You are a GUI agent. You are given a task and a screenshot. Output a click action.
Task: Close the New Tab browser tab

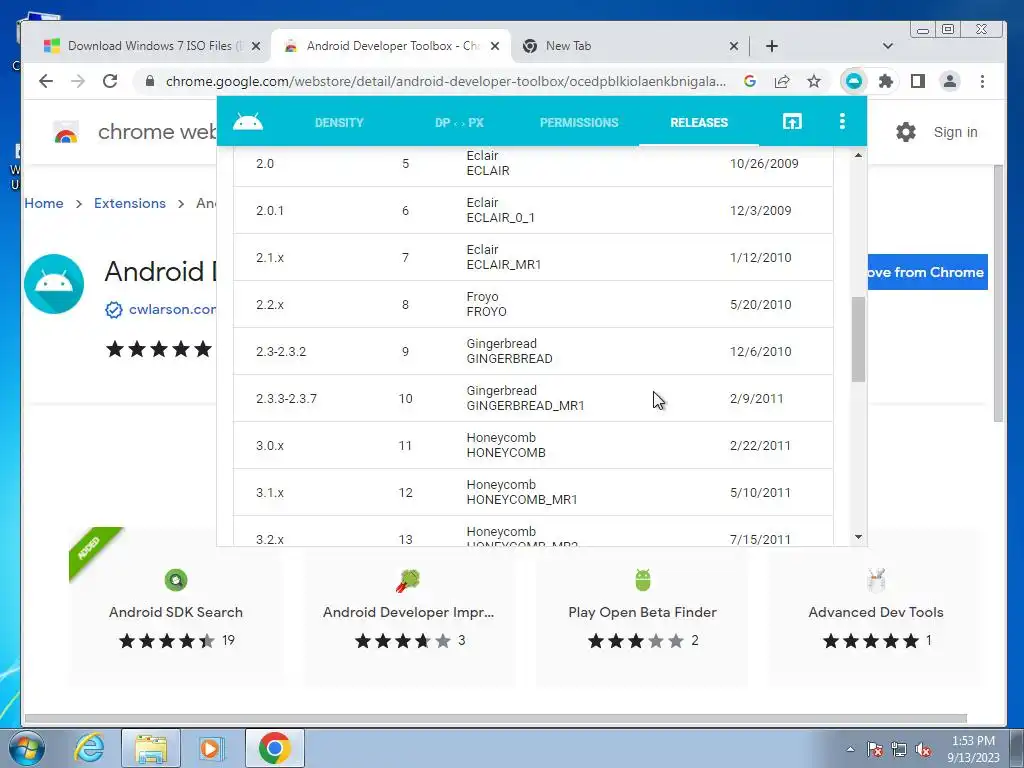click(x=733, y=46)
